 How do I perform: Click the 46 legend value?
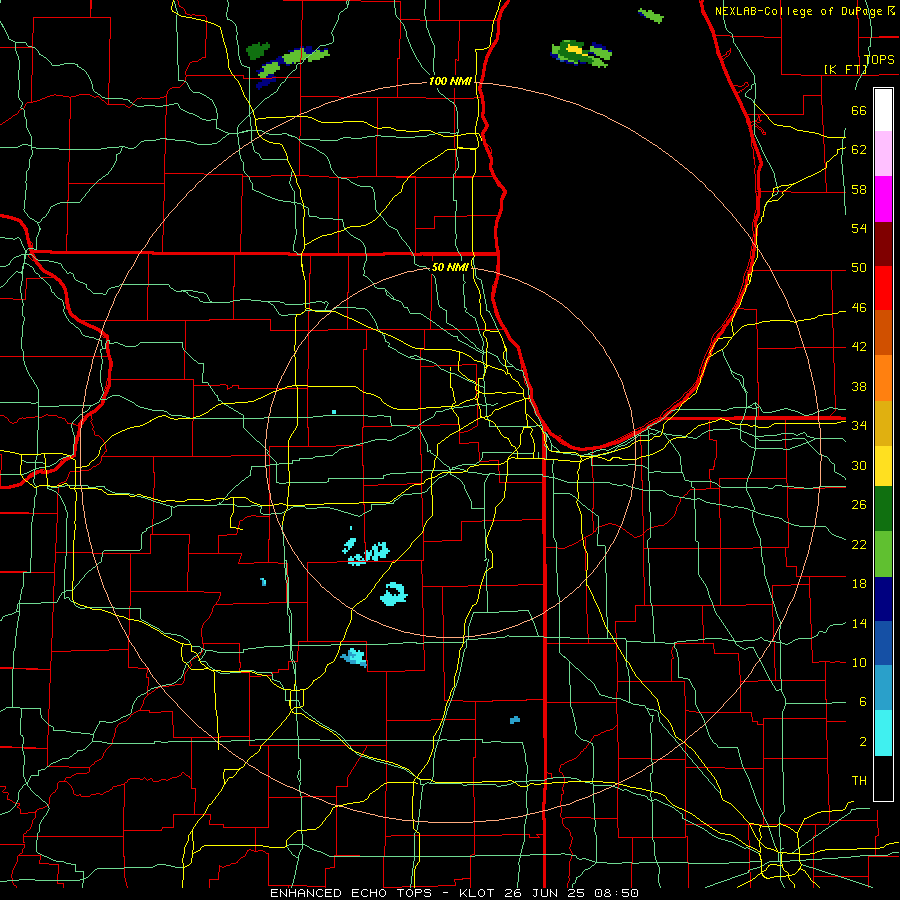pyautogui.click(x=859, y=308)
